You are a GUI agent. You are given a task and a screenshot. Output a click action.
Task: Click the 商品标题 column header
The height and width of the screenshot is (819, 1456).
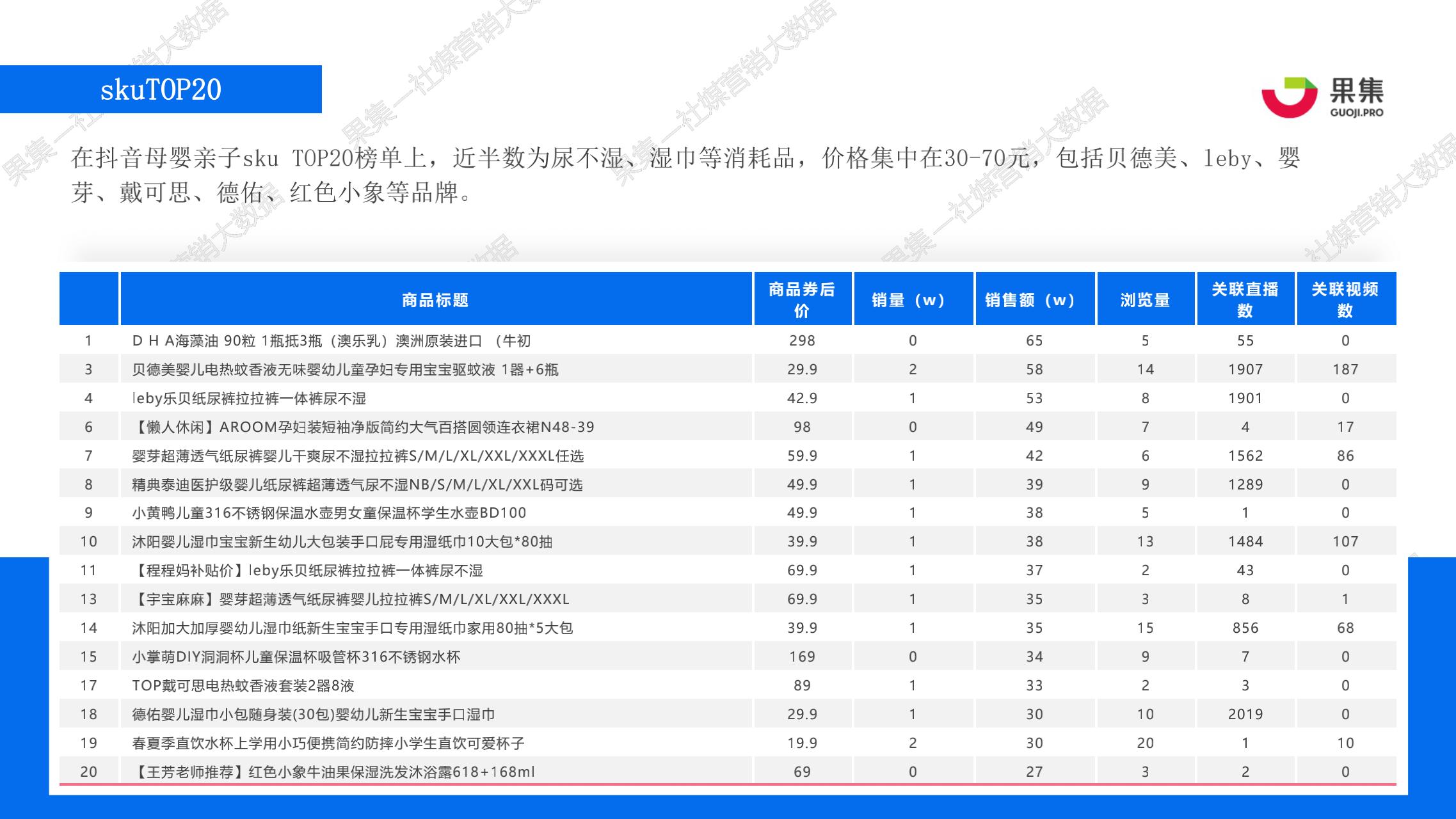436,299
